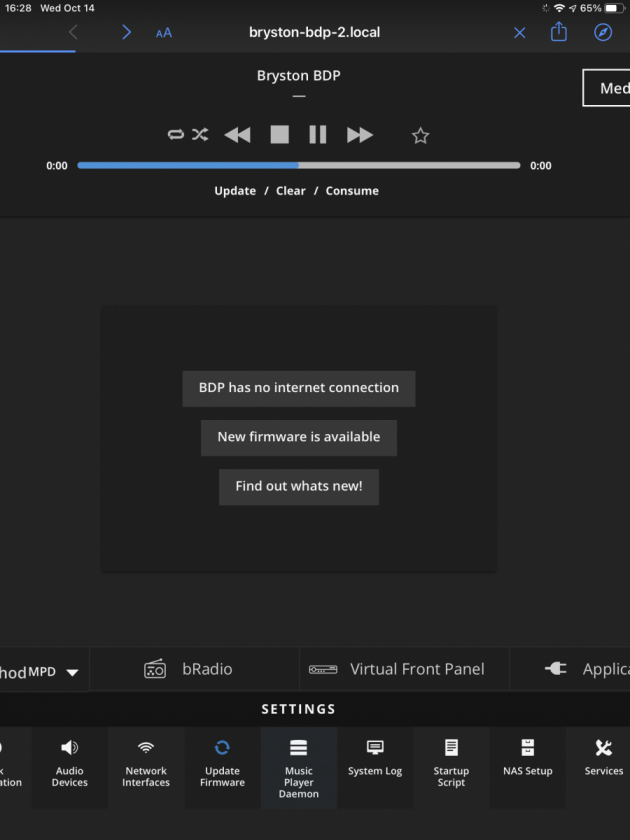Stop playback with the square button

coord(280,134)
